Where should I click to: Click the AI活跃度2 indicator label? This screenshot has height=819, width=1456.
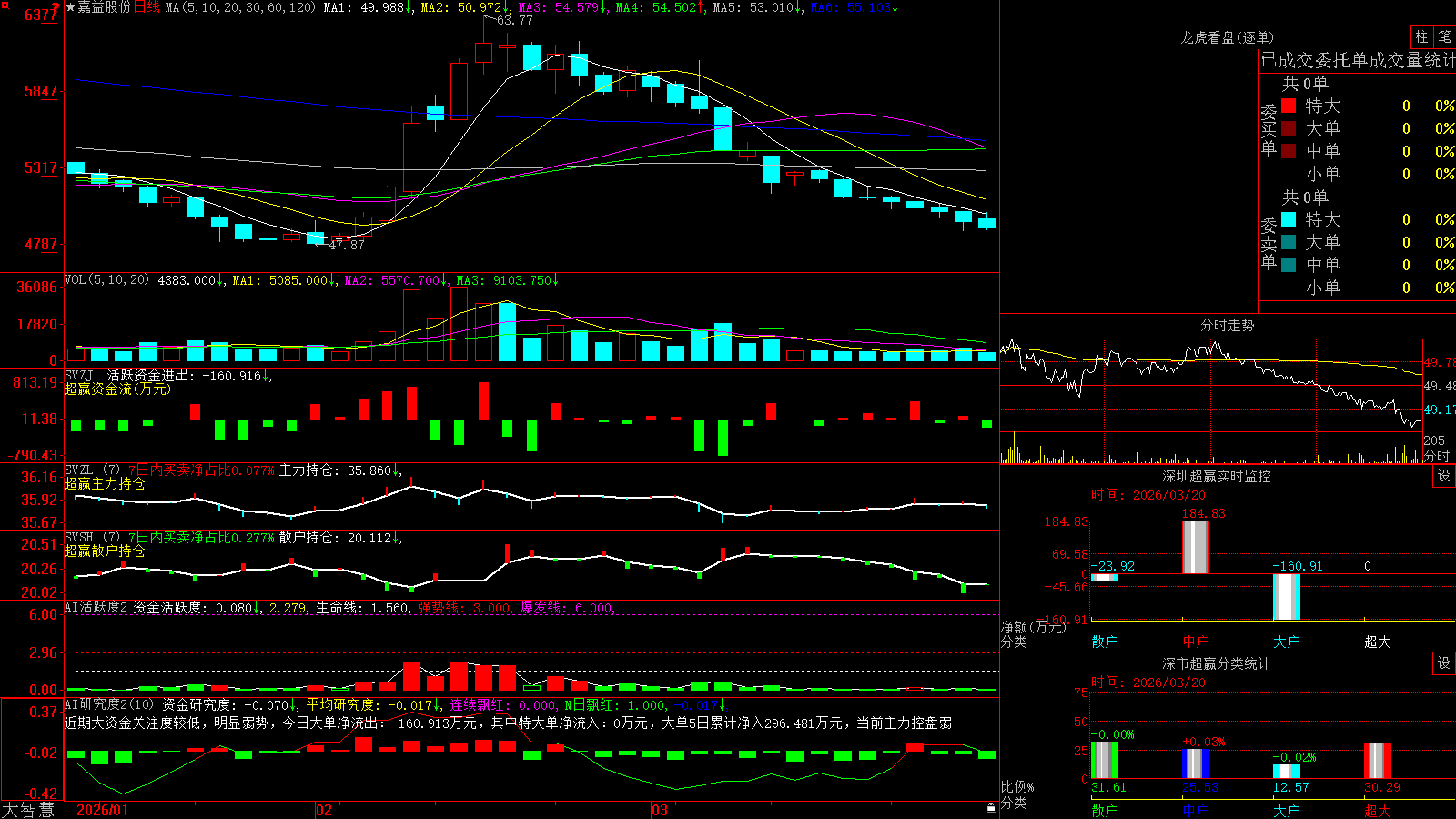point(96,607)
